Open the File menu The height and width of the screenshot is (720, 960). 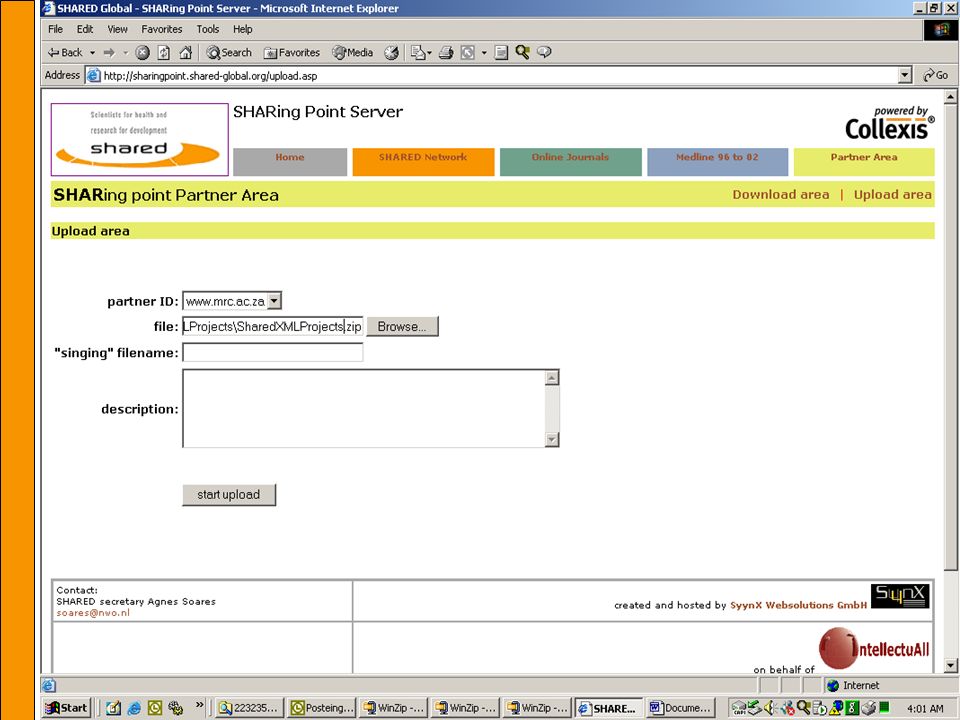pyautogui.click(x=55, y=29)
